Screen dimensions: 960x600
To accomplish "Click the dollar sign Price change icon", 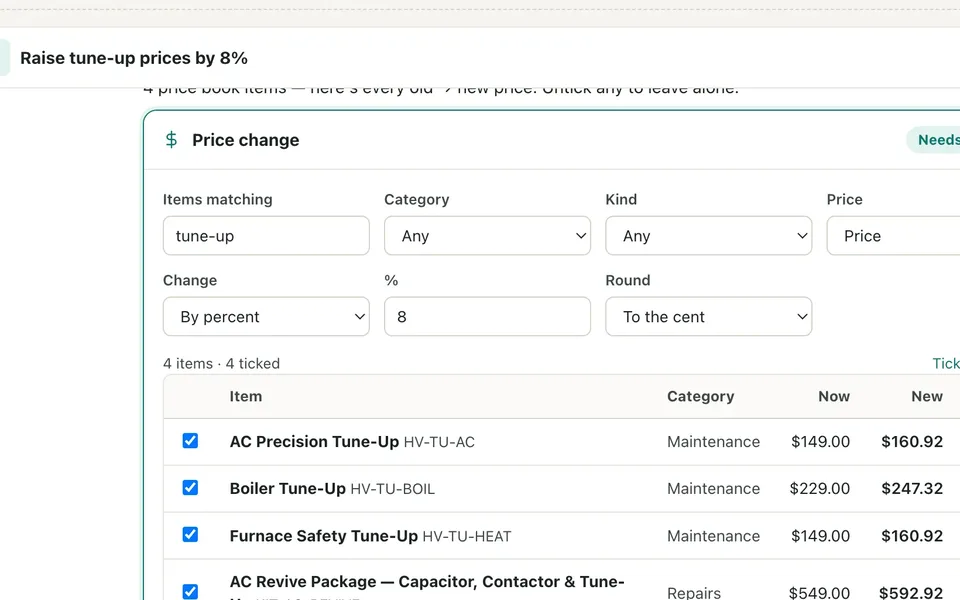I will tap(171, 140).
